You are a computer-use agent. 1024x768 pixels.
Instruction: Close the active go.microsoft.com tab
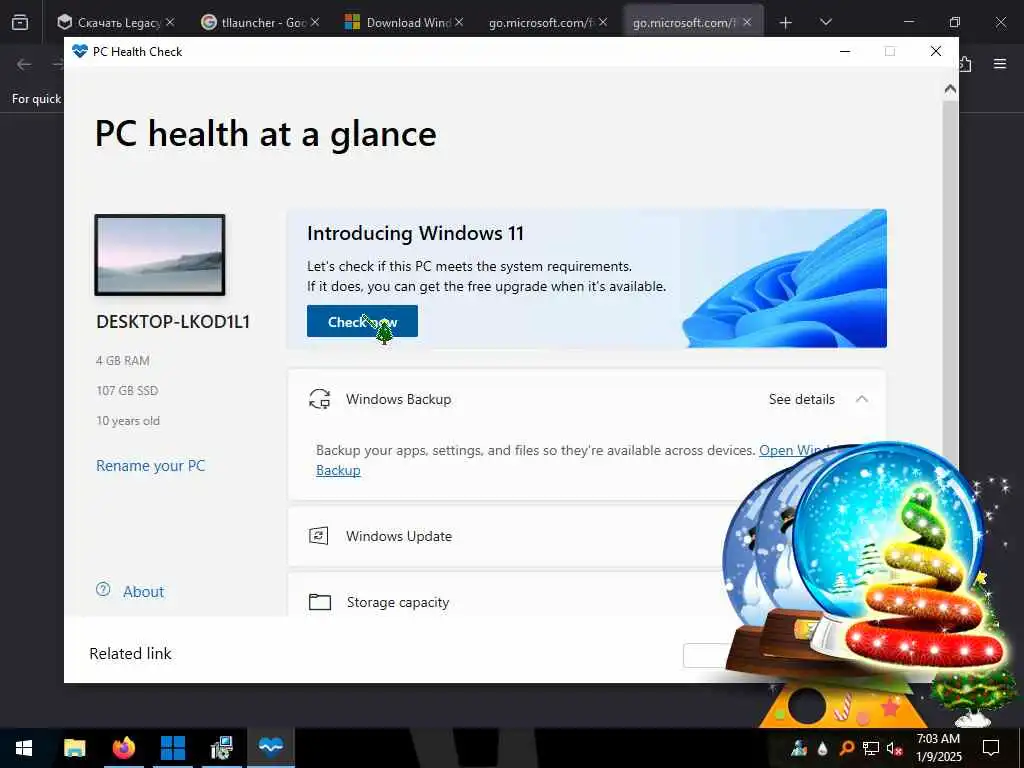point(747,22)
